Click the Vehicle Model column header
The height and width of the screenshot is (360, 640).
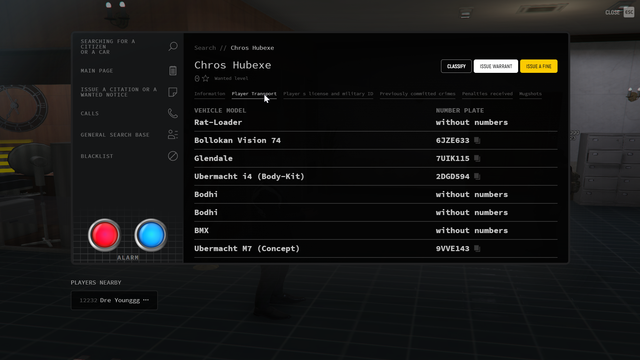click(220, 111)
